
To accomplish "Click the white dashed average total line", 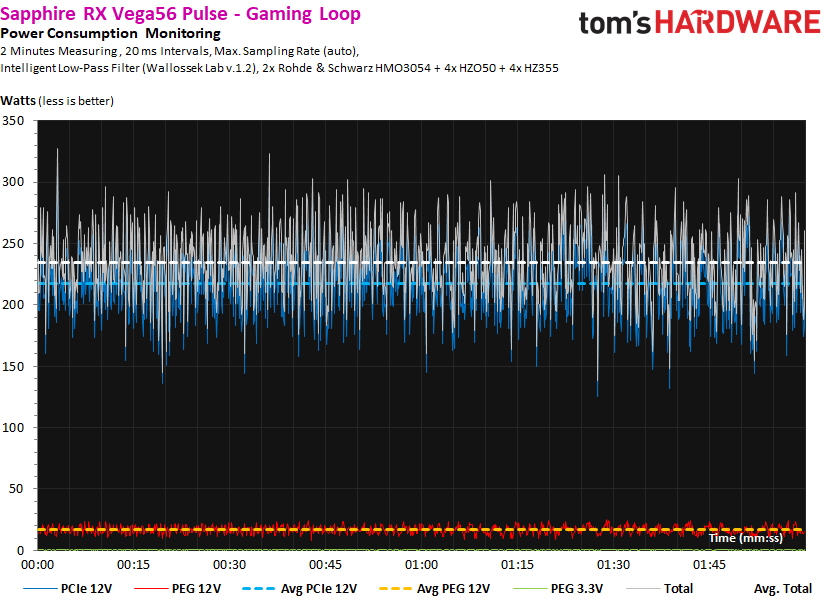I will (421, 263).
